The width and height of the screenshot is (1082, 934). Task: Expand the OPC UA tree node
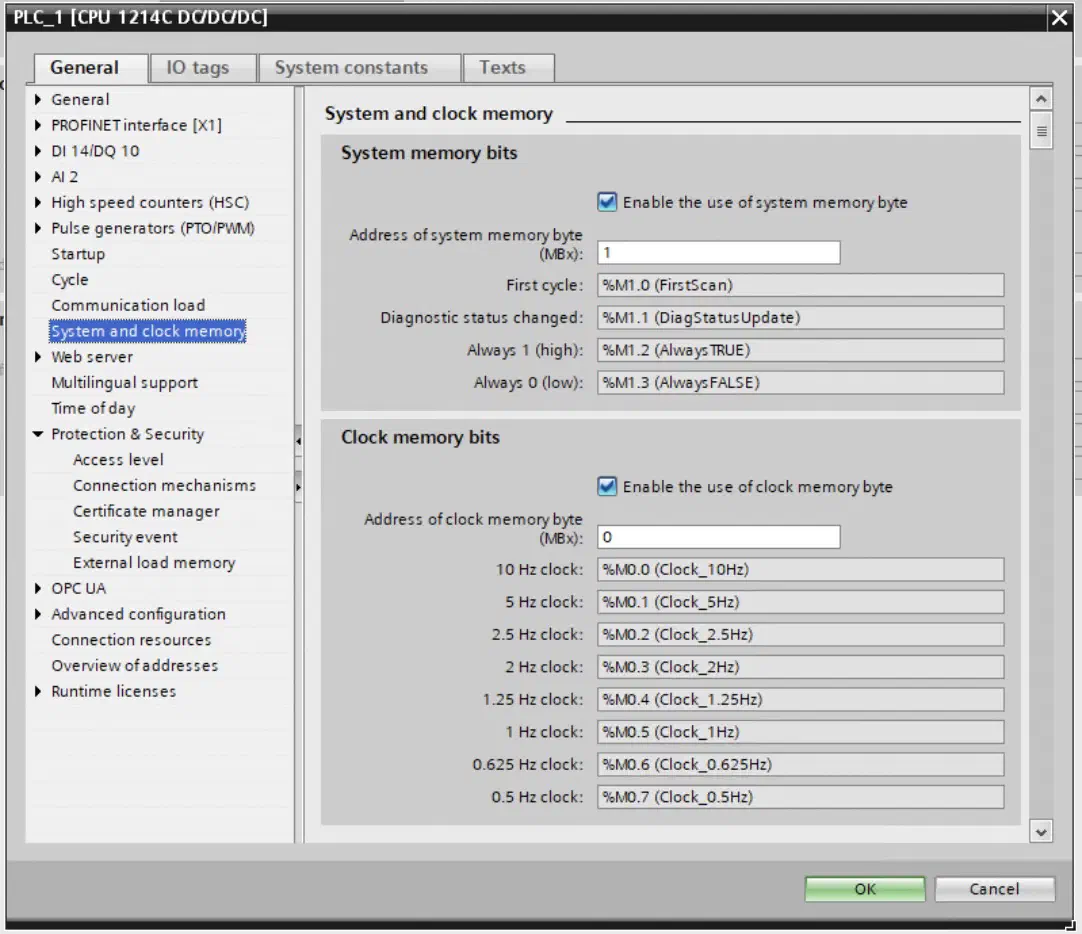(x=39, y=588)
